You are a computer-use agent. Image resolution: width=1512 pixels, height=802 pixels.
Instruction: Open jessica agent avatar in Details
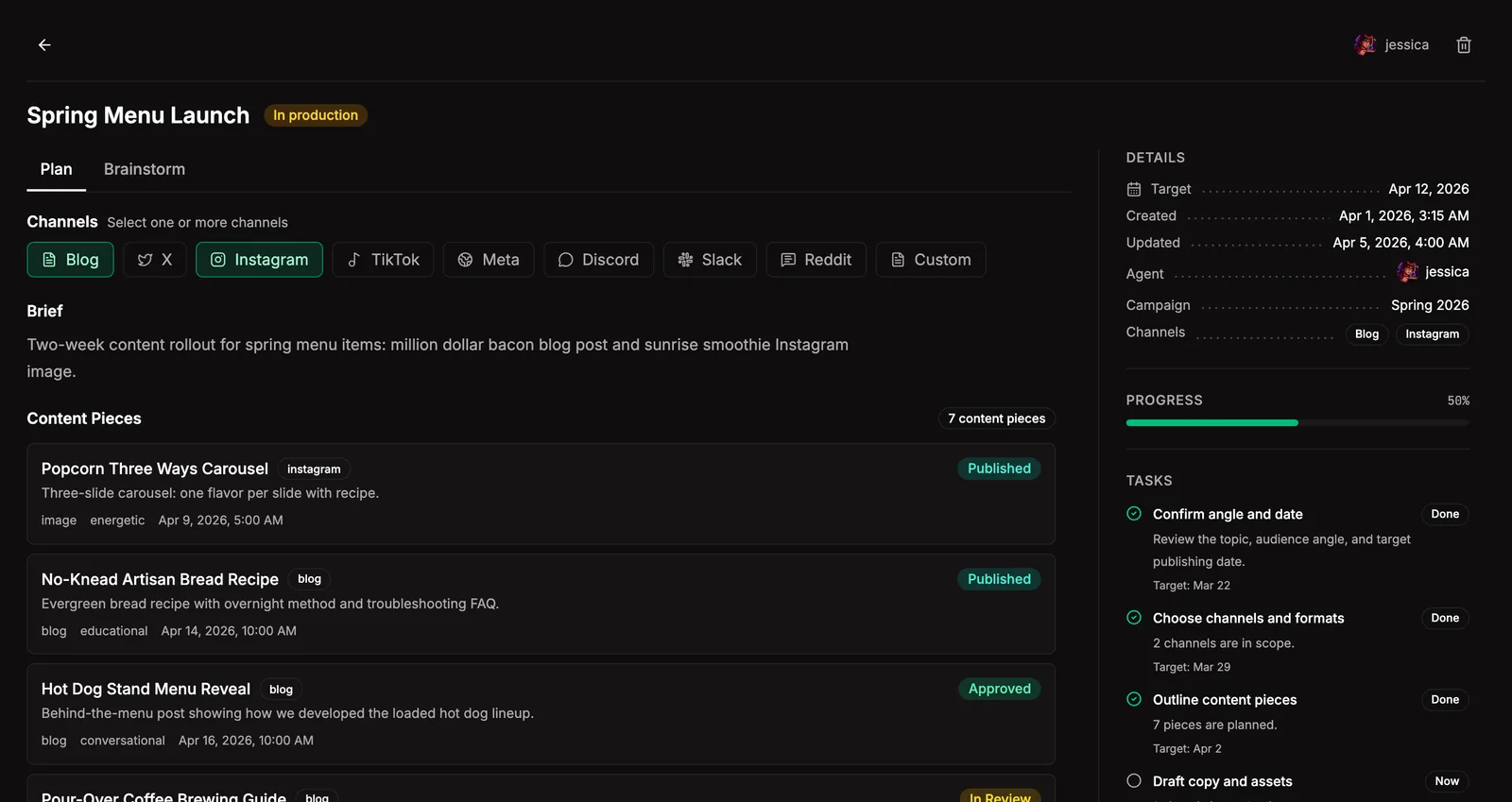coord(1408,272)
